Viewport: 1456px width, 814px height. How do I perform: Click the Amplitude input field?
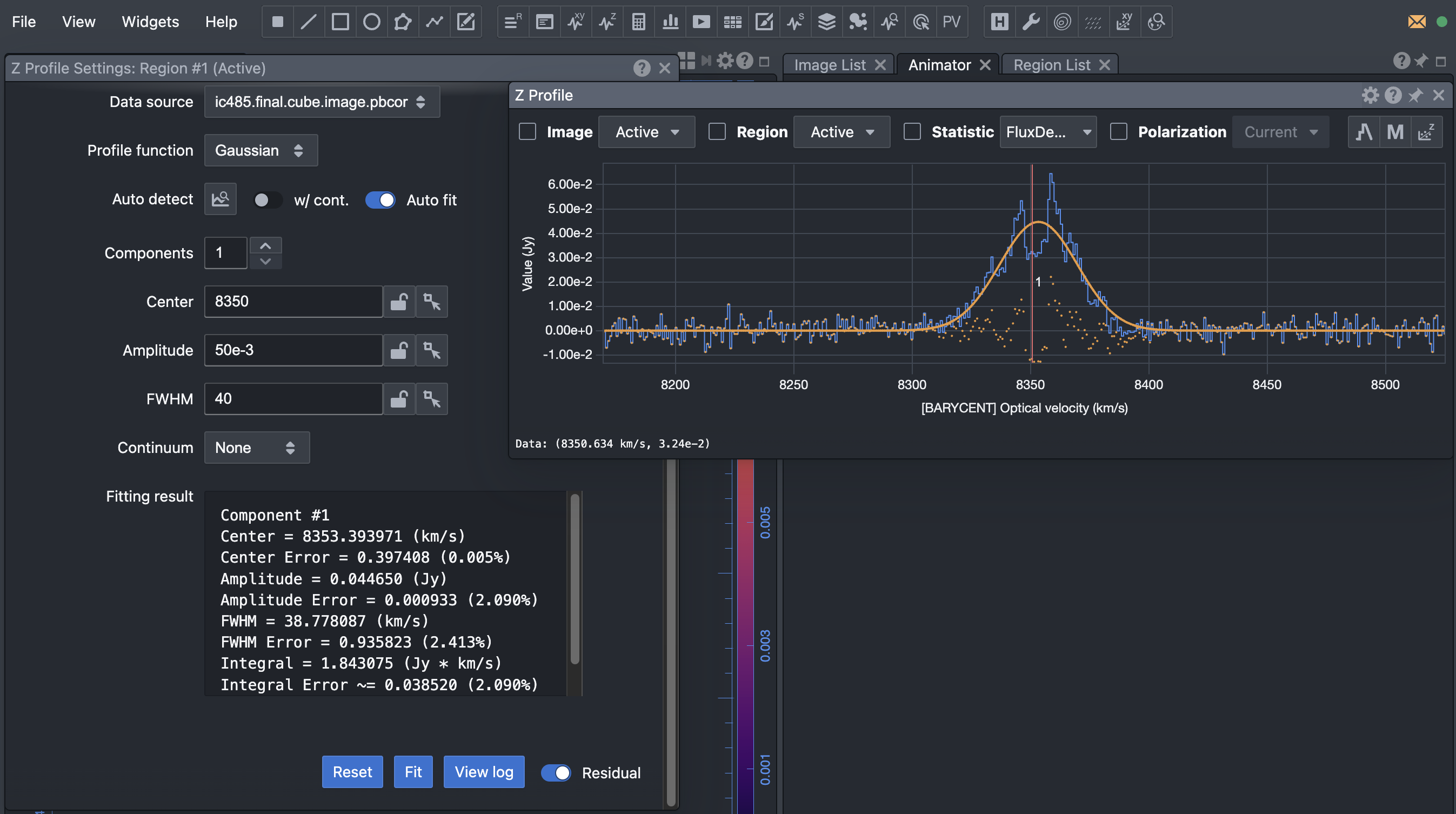(293, 350)
